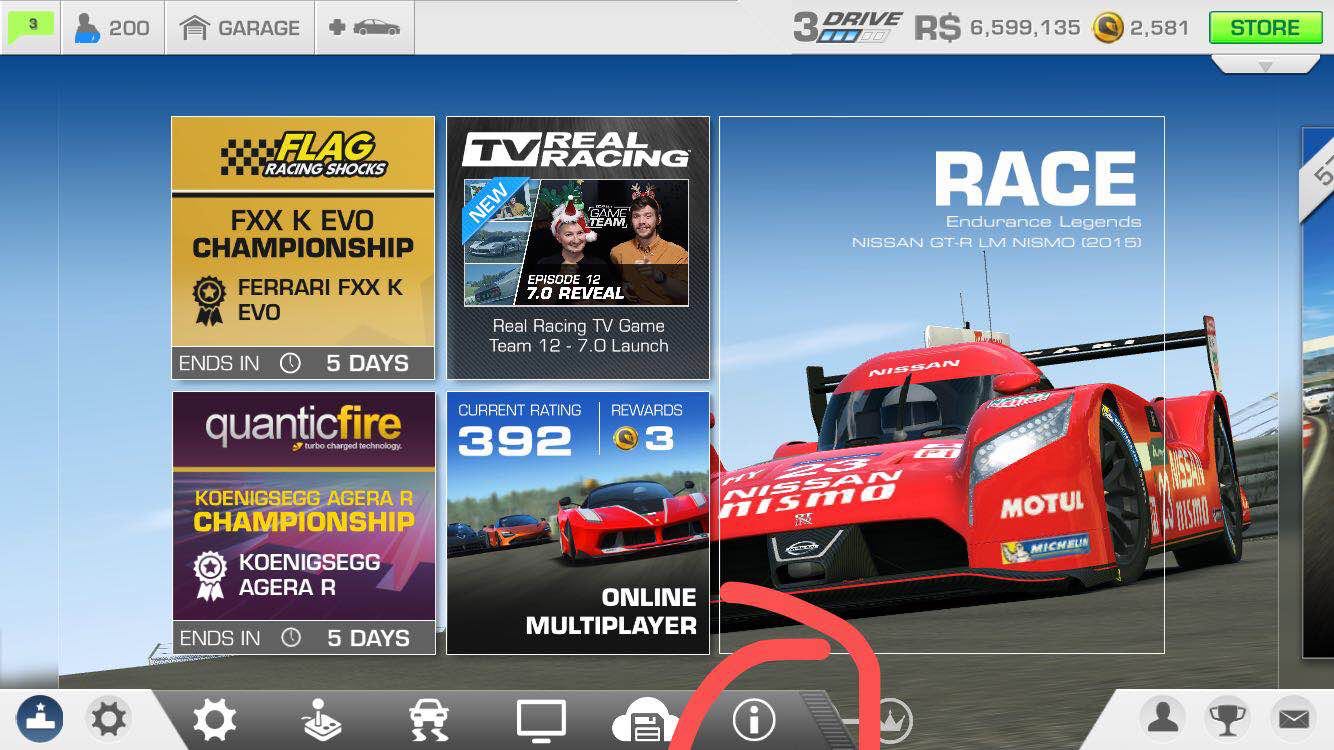The height and width of the screenshot is (750, 1334).
Task: Select the podium home icon
Action: click(40, 718)
